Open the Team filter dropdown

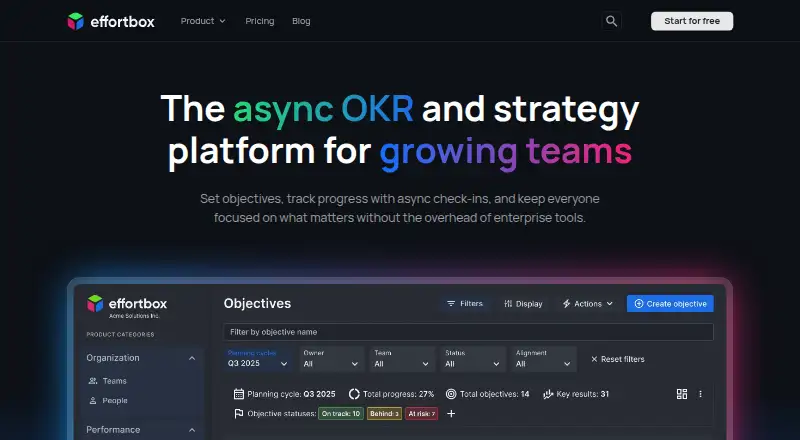pos(402,359)
